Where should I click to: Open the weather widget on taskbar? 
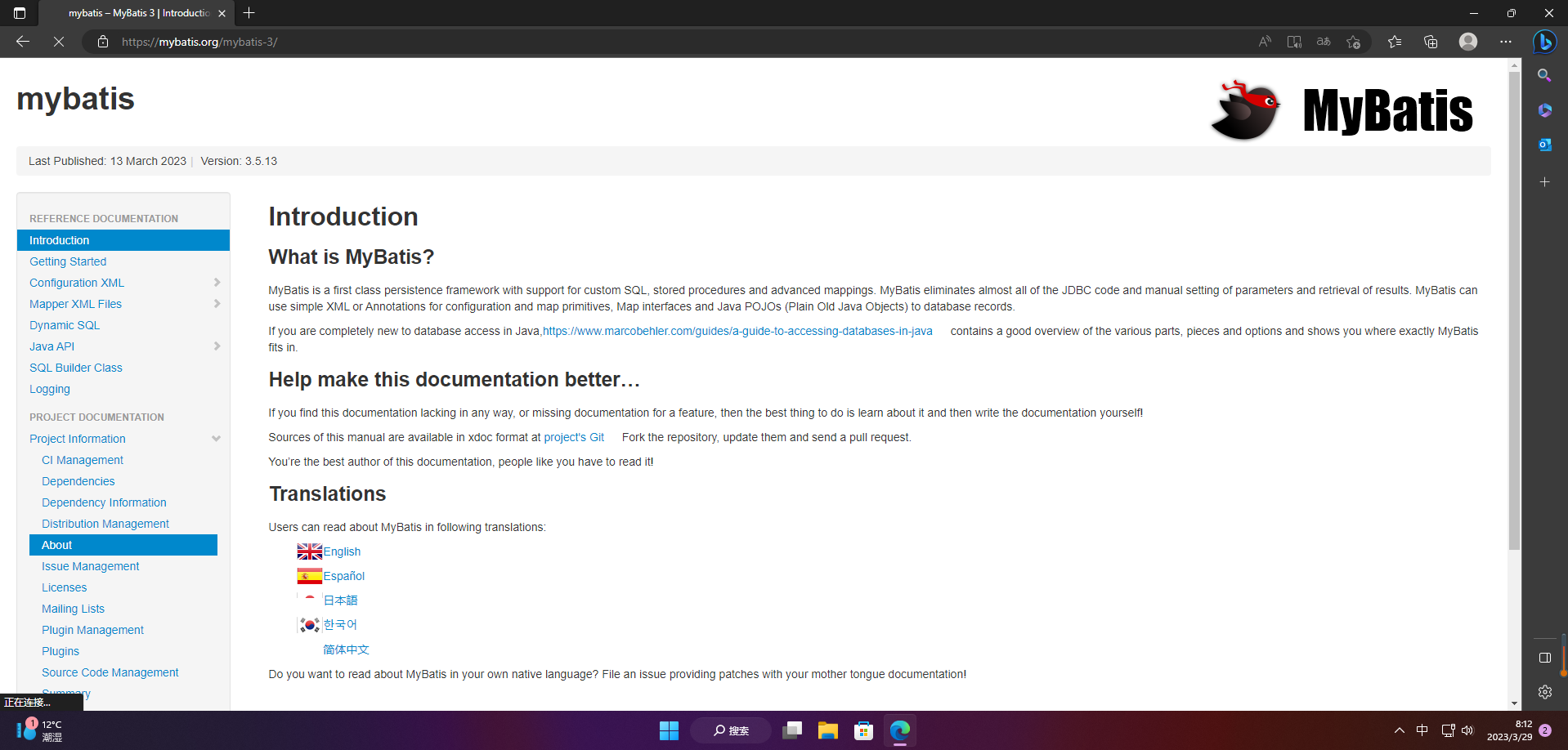tap(39, 730)
